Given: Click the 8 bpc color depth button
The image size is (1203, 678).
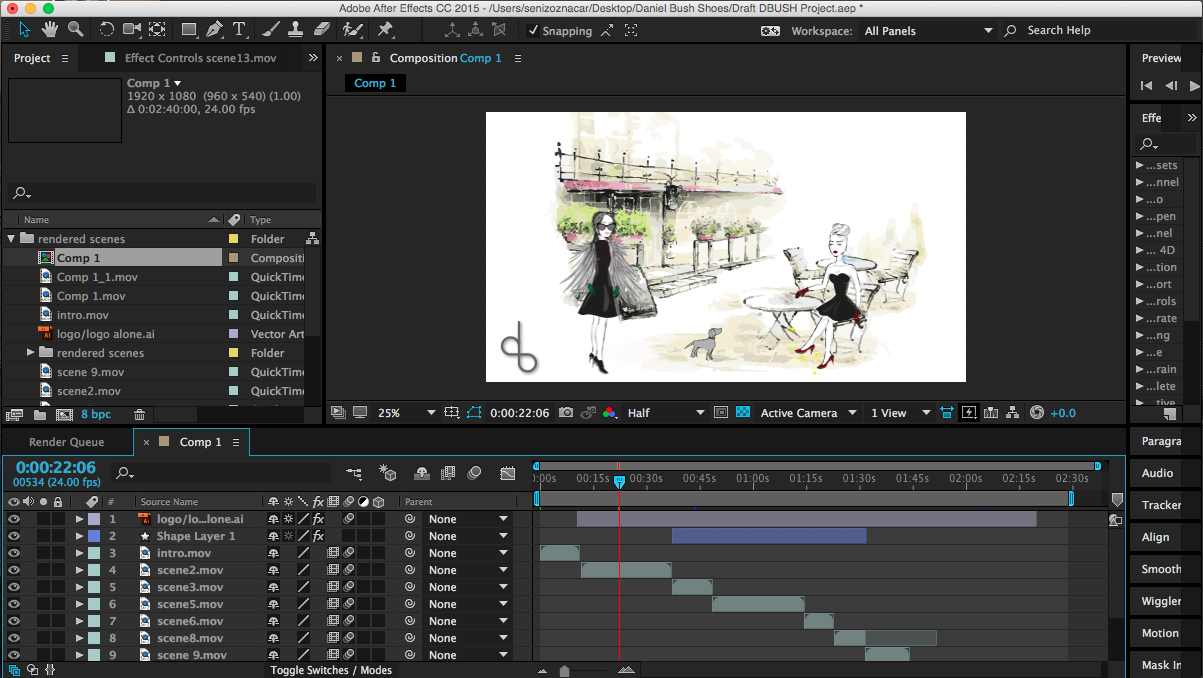Looking at the screenshot, I should click(x=97, y=414).
